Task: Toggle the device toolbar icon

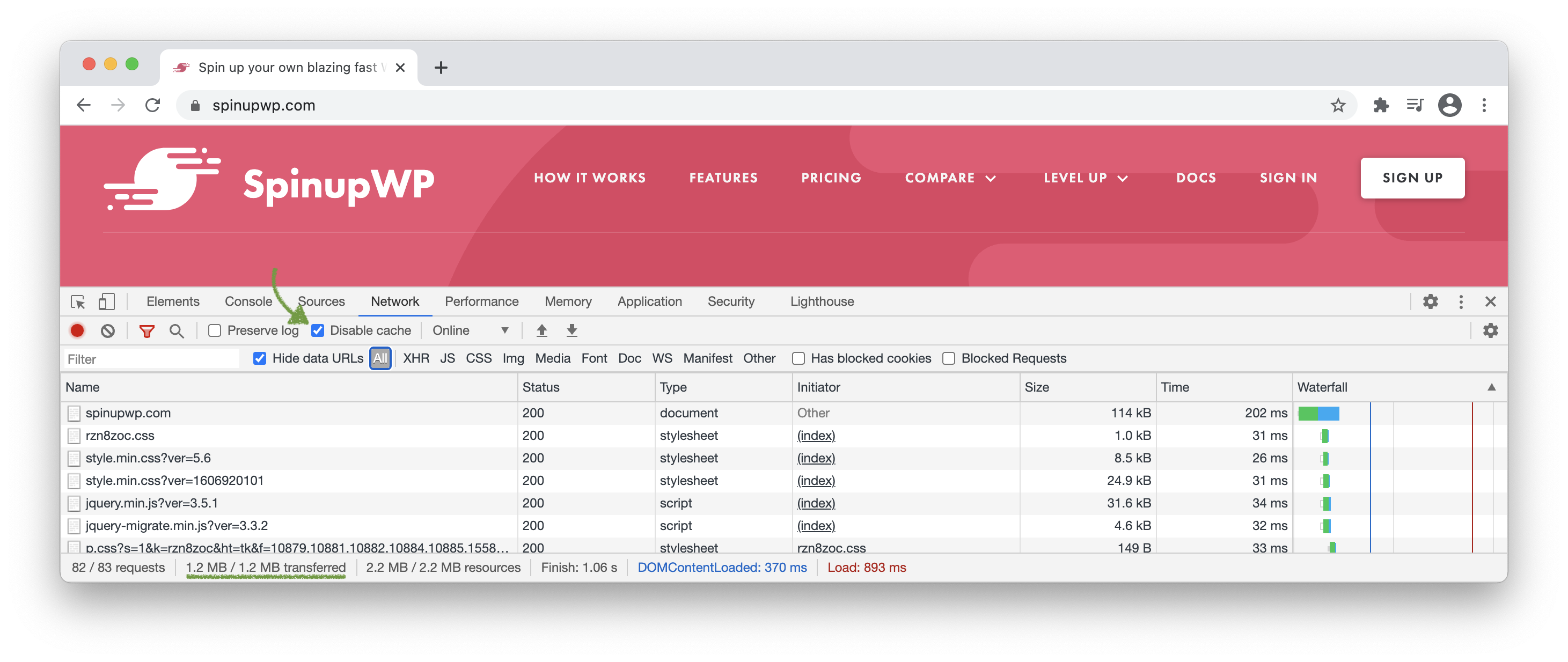Action: pyautogui.click(x=107, y=302)
